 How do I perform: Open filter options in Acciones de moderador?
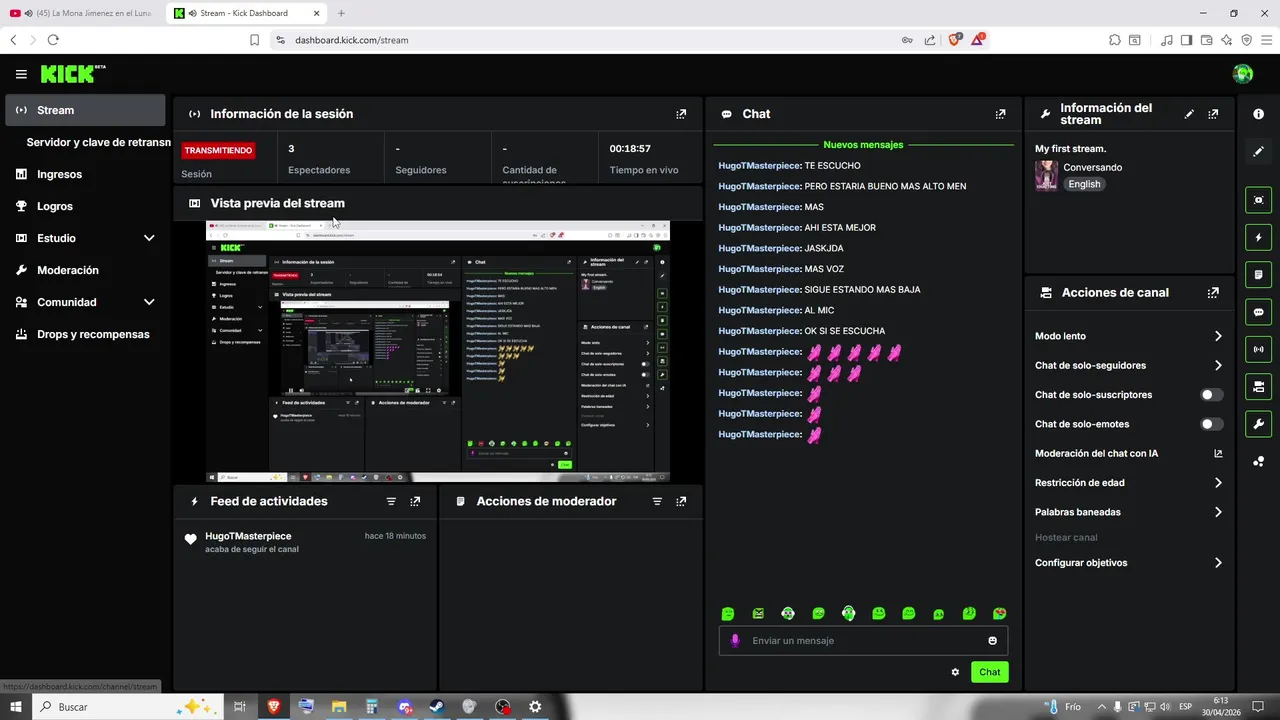[x=657, y=501]
